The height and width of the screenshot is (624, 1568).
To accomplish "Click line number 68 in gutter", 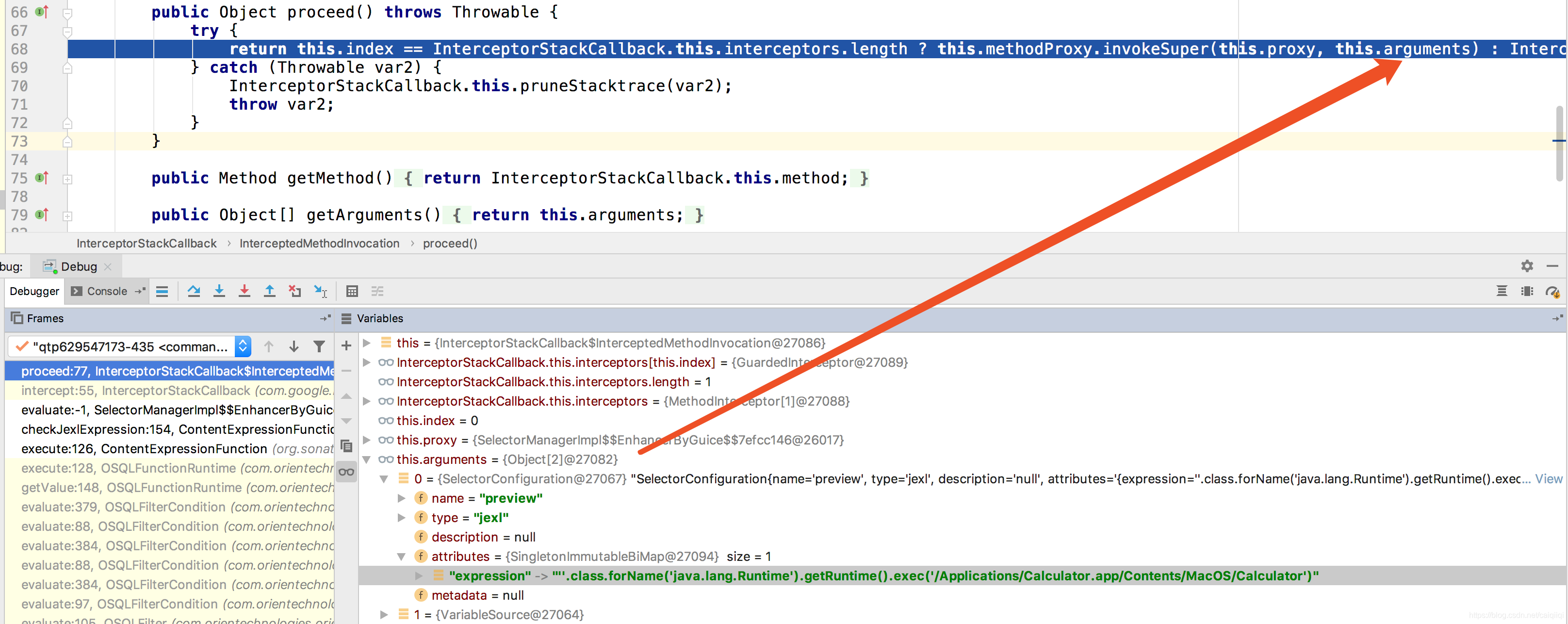I will click(x=19, y=49).
